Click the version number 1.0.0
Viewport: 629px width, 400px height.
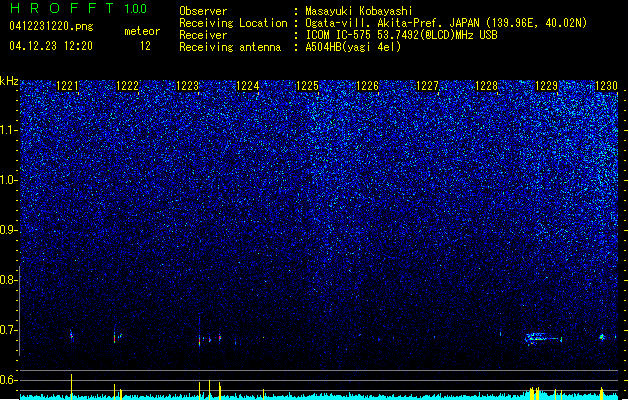coord(136,8)
